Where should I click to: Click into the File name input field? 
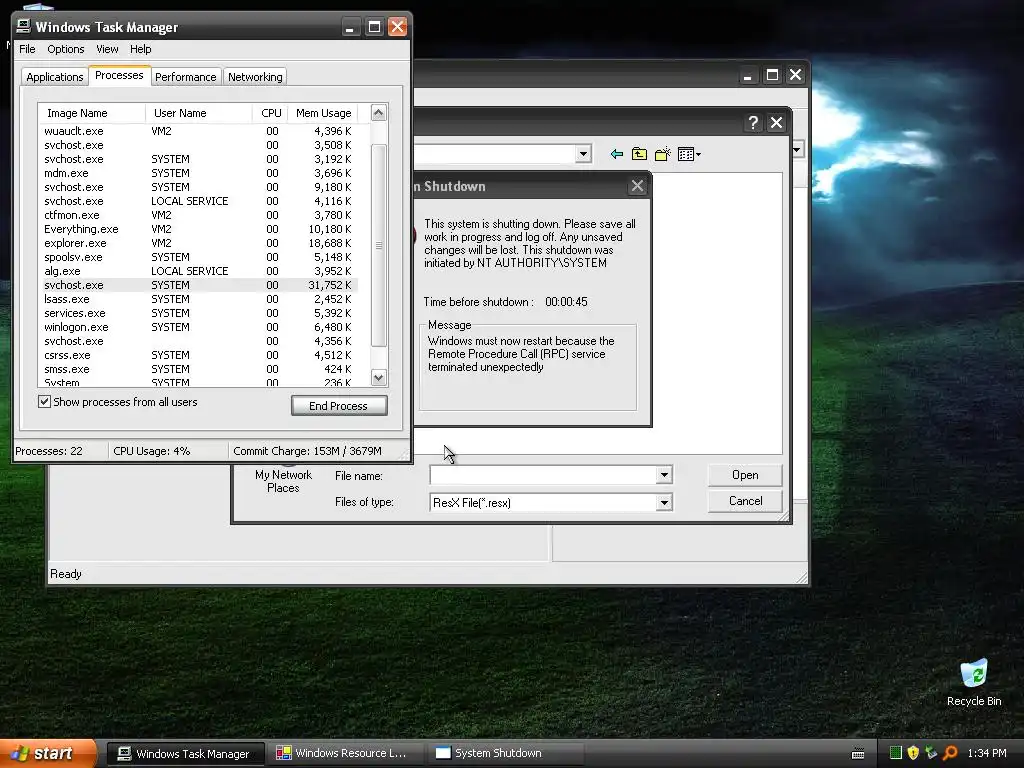(543, 475)
